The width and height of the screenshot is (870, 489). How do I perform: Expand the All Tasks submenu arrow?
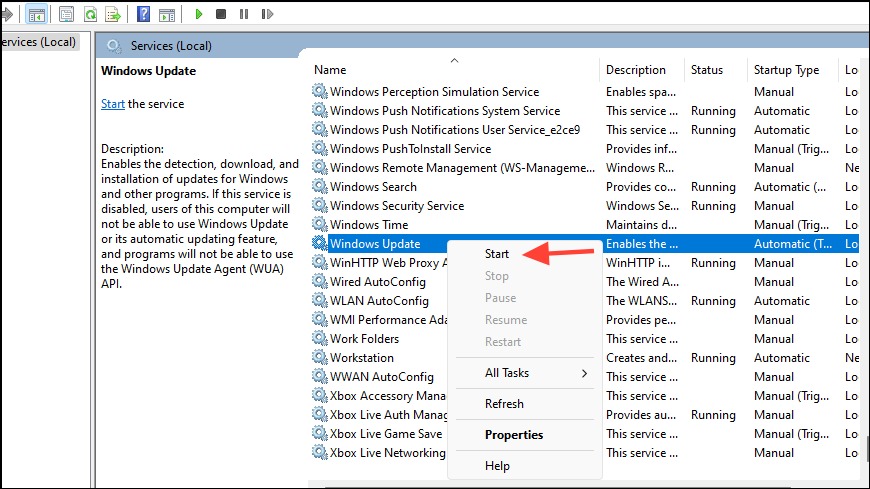click(584, 373)
